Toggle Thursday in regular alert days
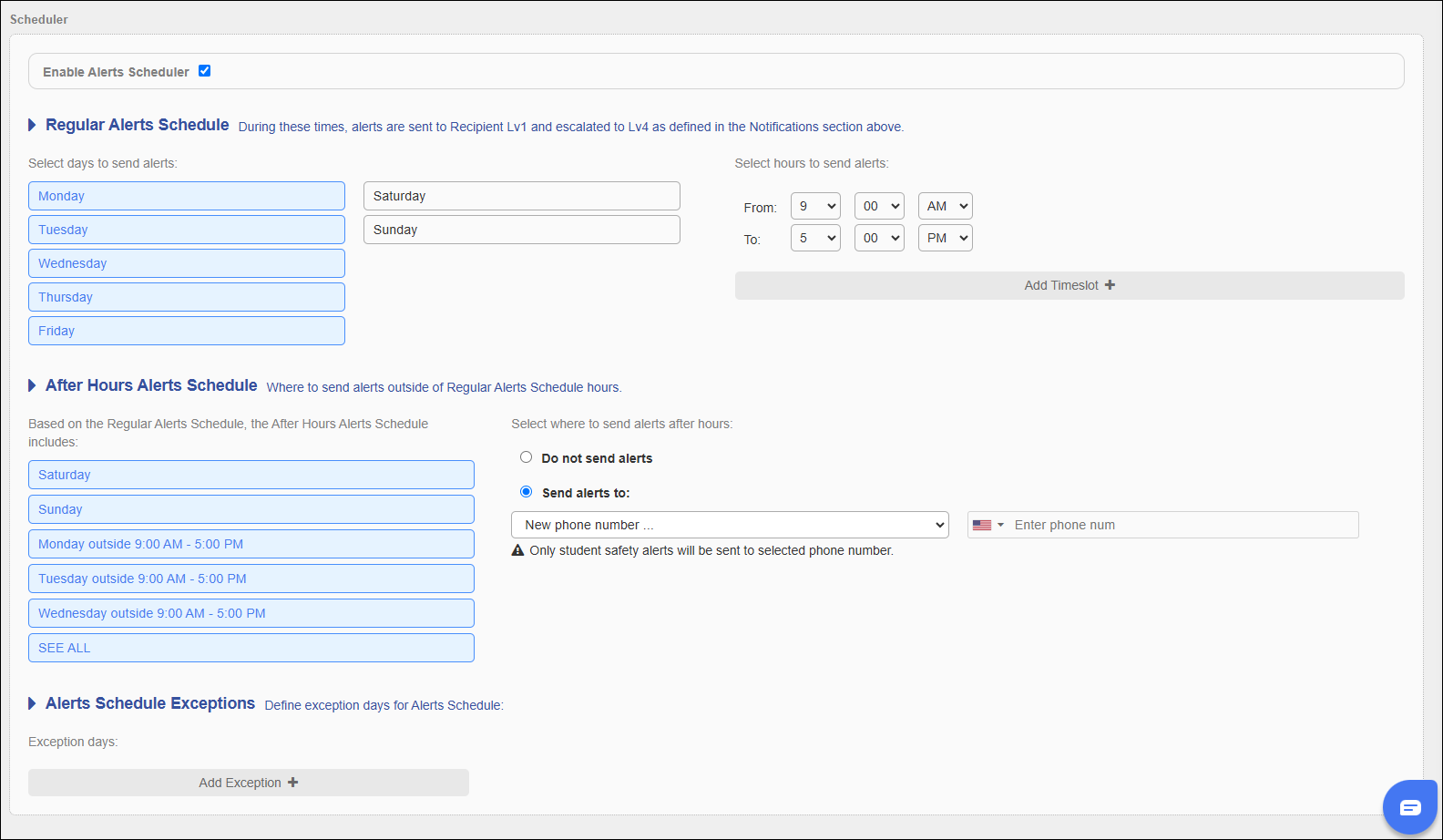 click(x=187, y=297)
